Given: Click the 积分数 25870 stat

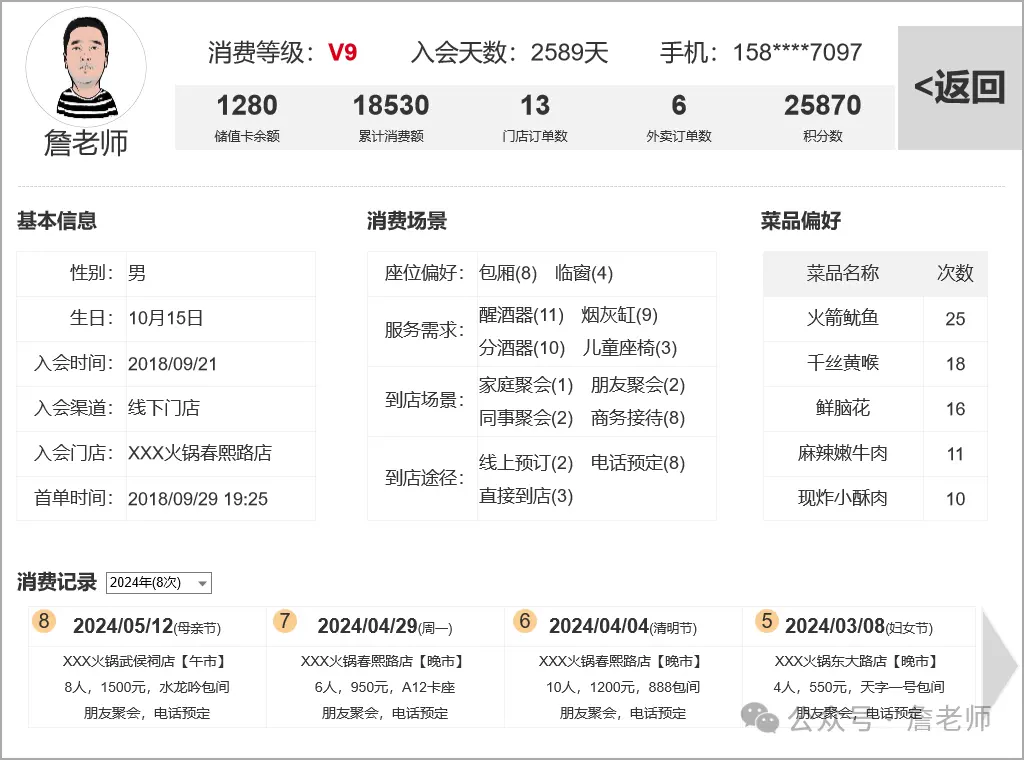Looking at the screenshot, I should click(x=822, y=117).
